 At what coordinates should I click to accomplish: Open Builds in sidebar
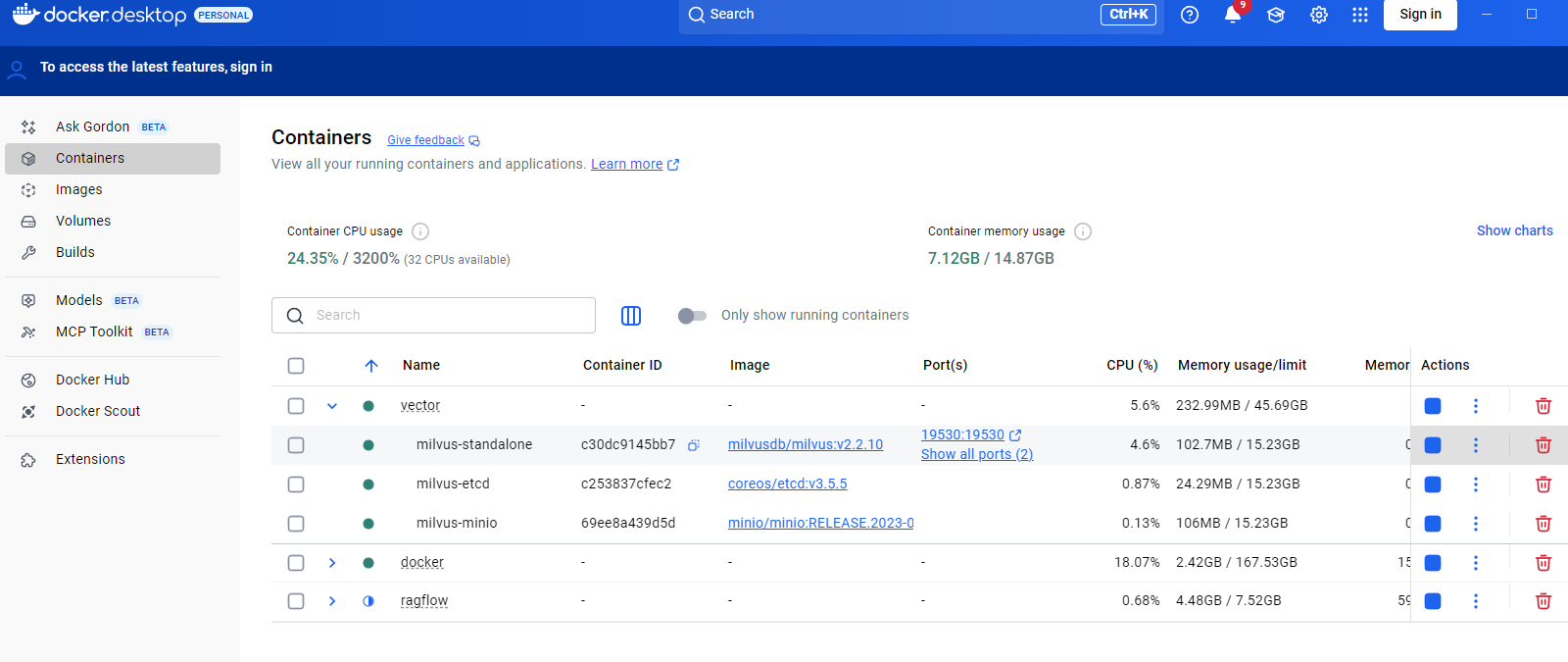coord(113,253)
